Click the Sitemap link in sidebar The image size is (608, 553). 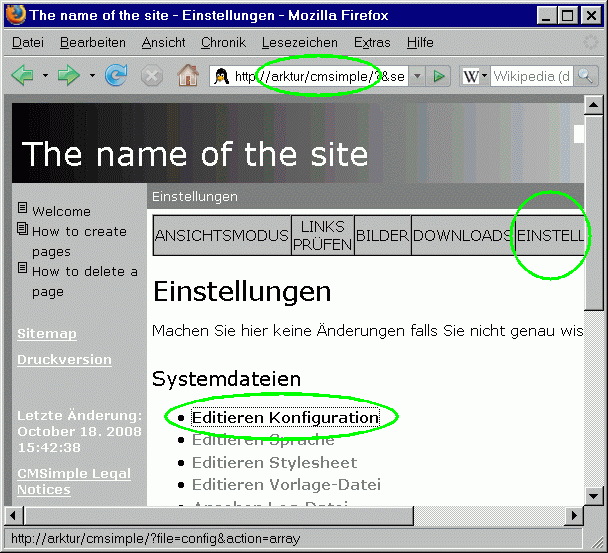pyautogui.click(x=47, y=333)
